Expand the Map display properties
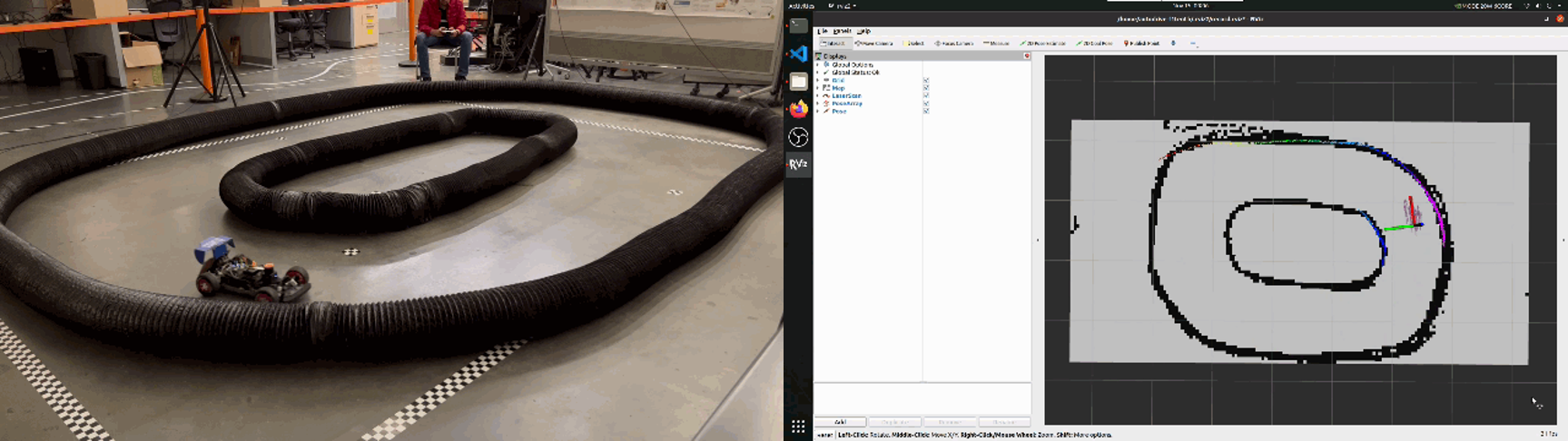The height and width of the screenshot is (441, 1568). pyautogui.click(x=818, y=88)
